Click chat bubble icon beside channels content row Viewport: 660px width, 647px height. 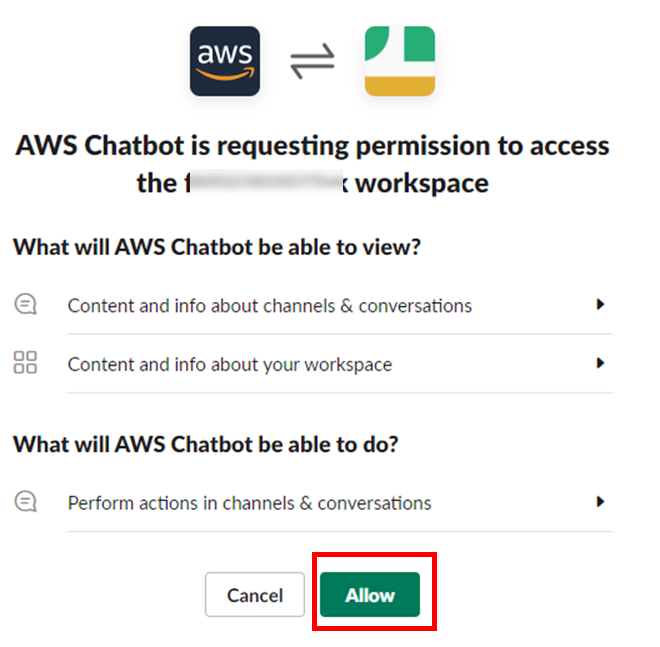coord(26,304)
